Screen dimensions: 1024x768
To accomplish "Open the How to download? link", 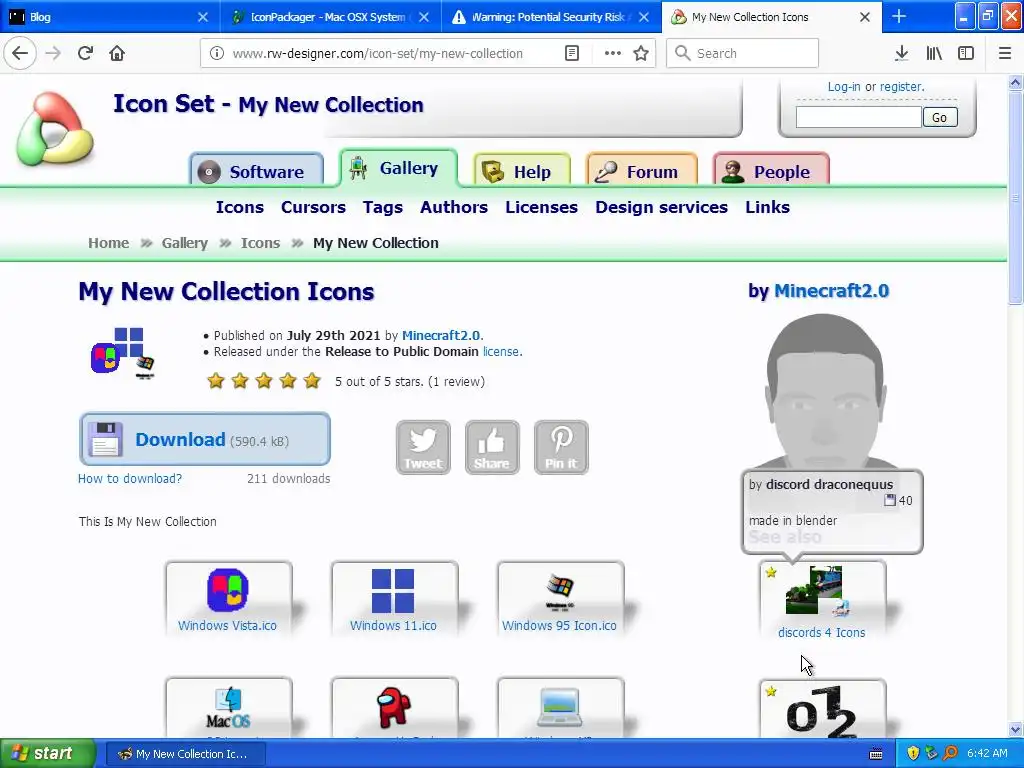I will coord(130,479).
